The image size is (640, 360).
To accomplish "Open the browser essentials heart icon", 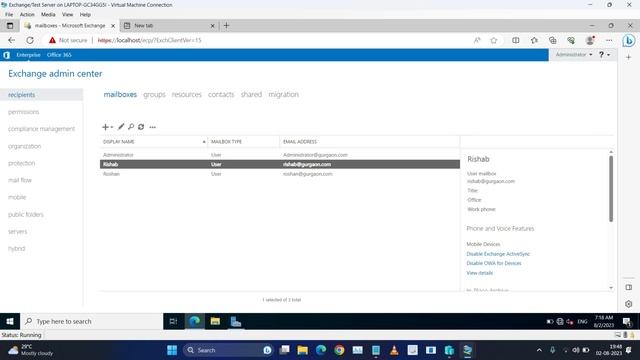I will tap(571, 40).
